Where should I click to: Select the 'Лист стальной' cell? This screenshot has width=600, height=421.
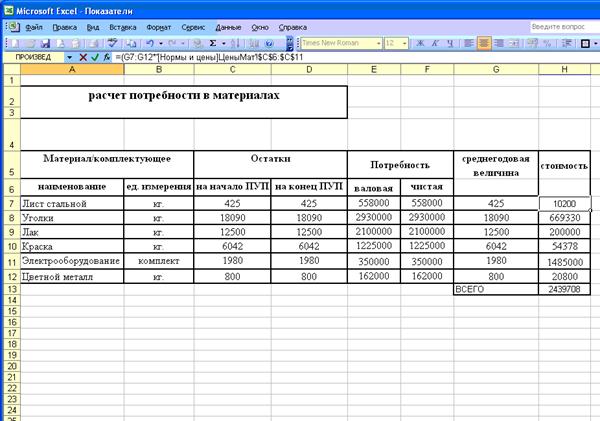click(72, 204)
